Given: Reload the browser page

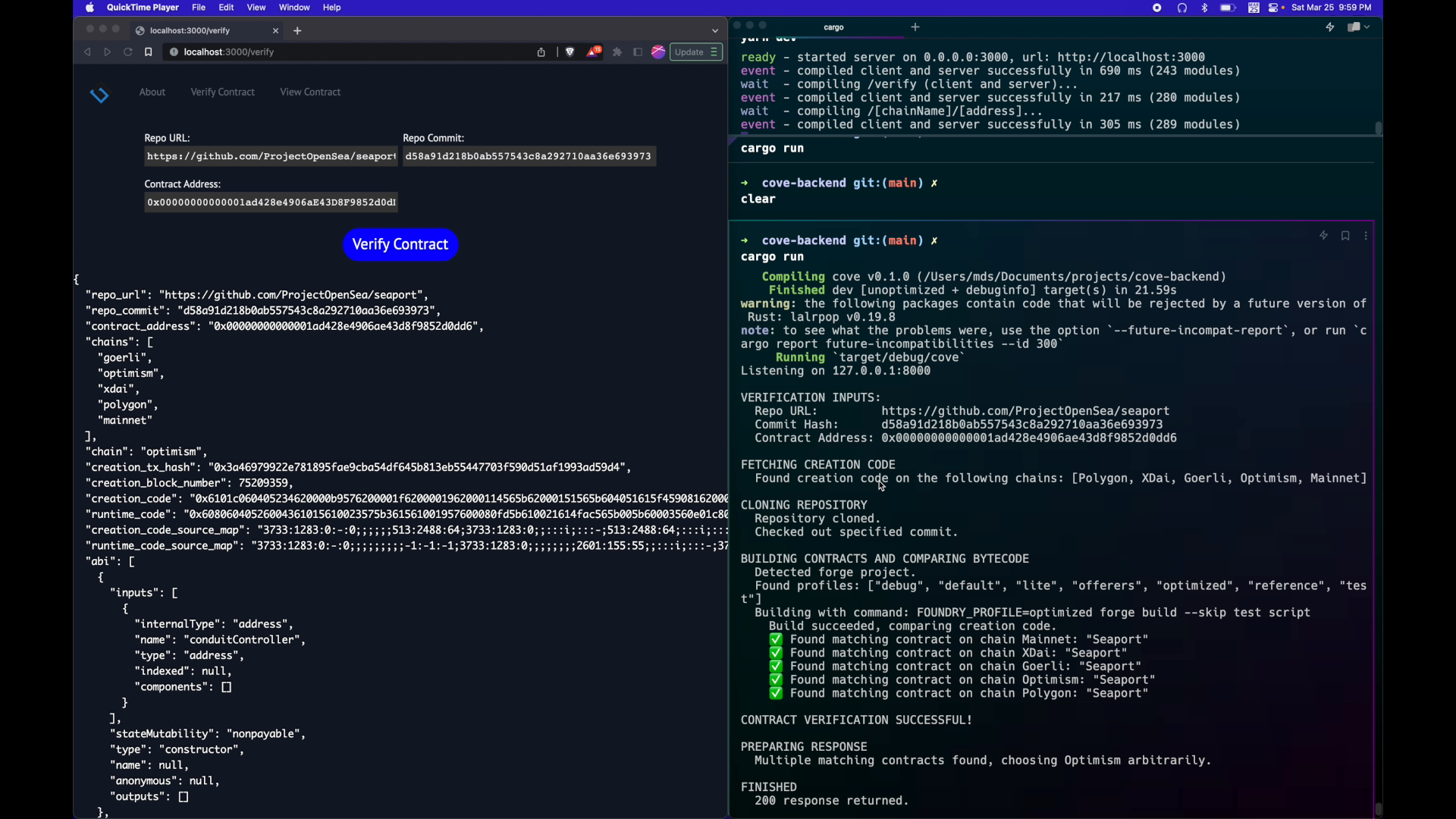Looking at the screenshot, I should [128, 52].
